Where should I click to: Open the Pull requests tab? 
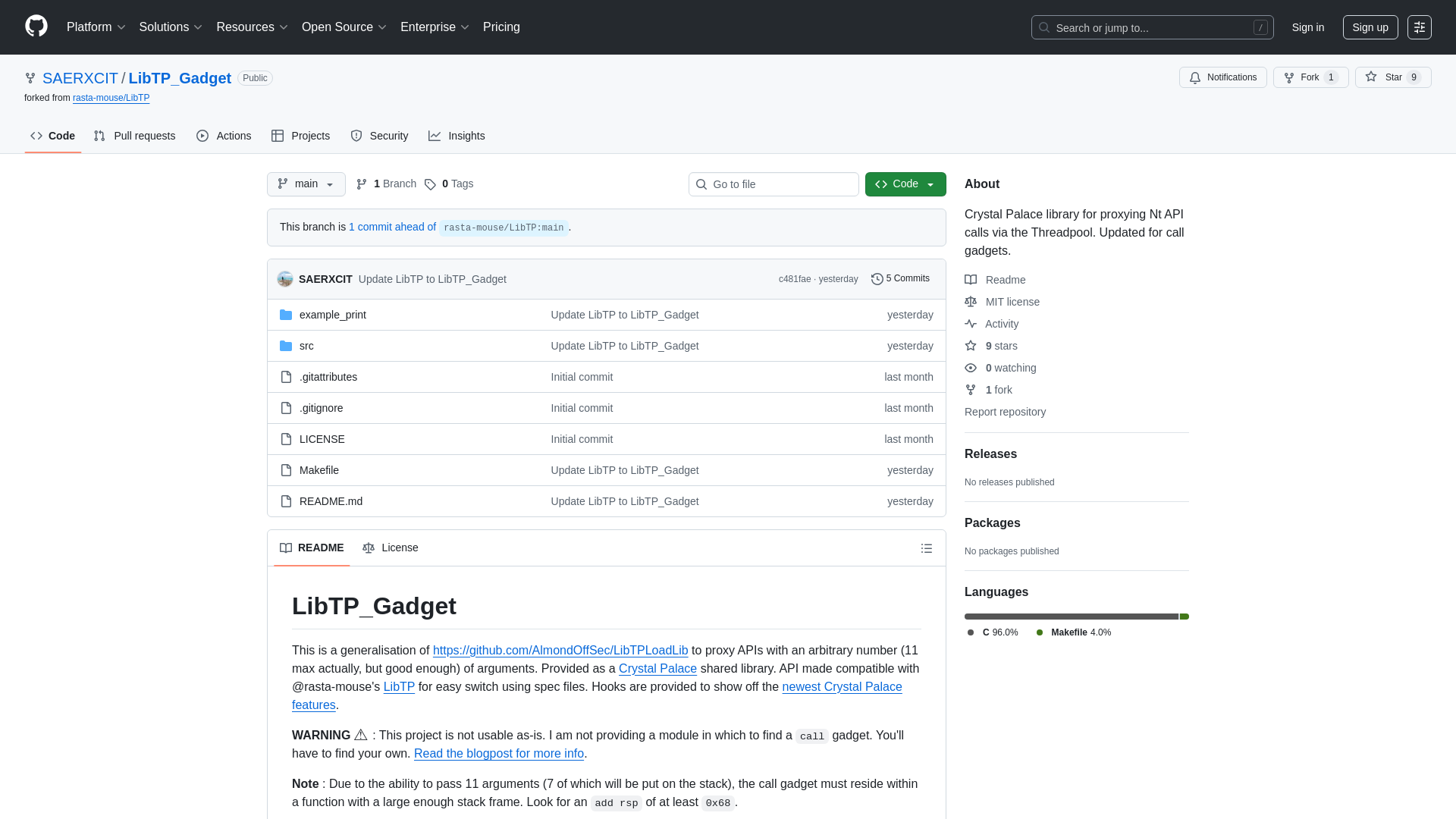coord(134,136)
